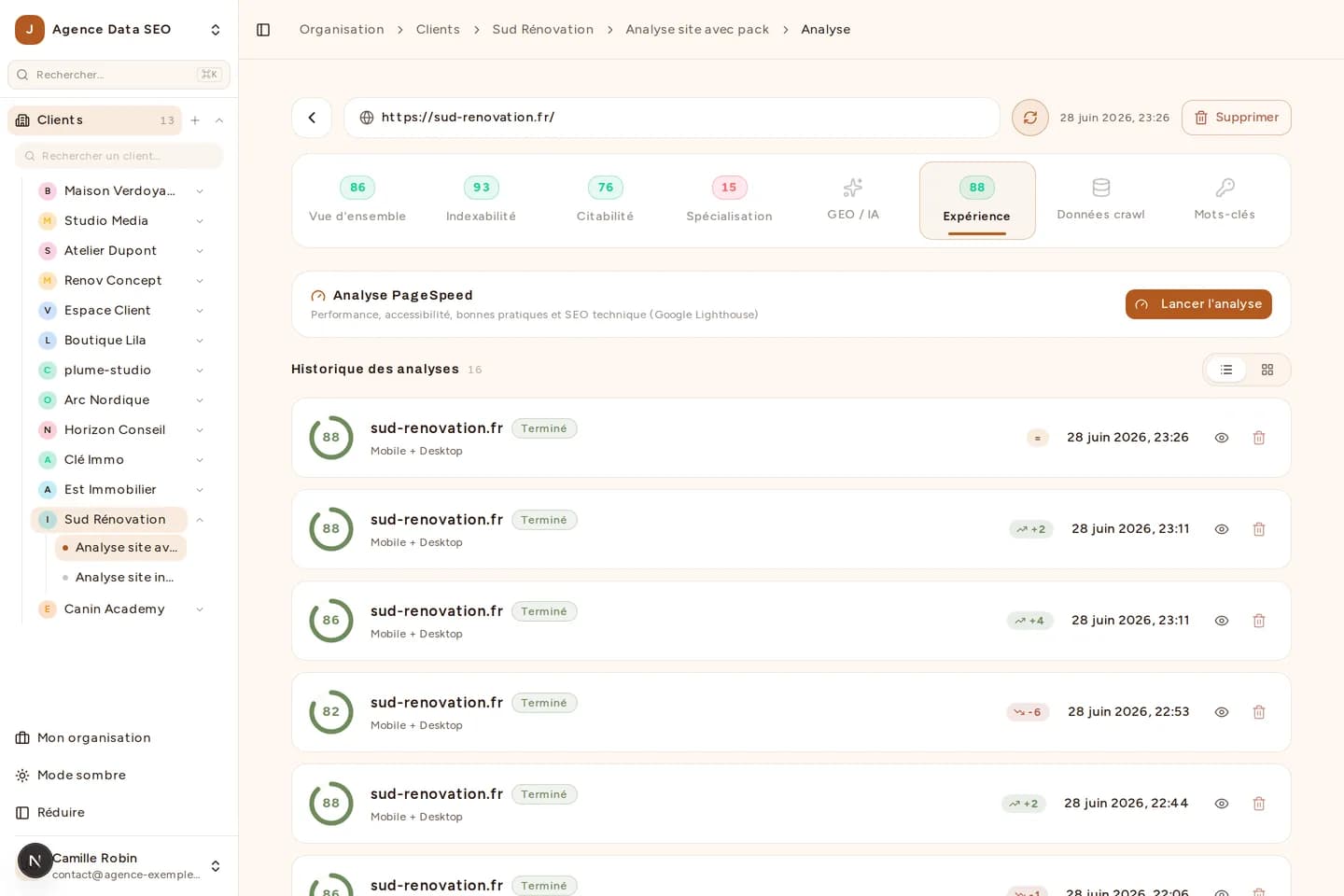The image size is (1344, 896).
Task: View the 88 score analysis from 23:11
Action: tap(1222, 529)
